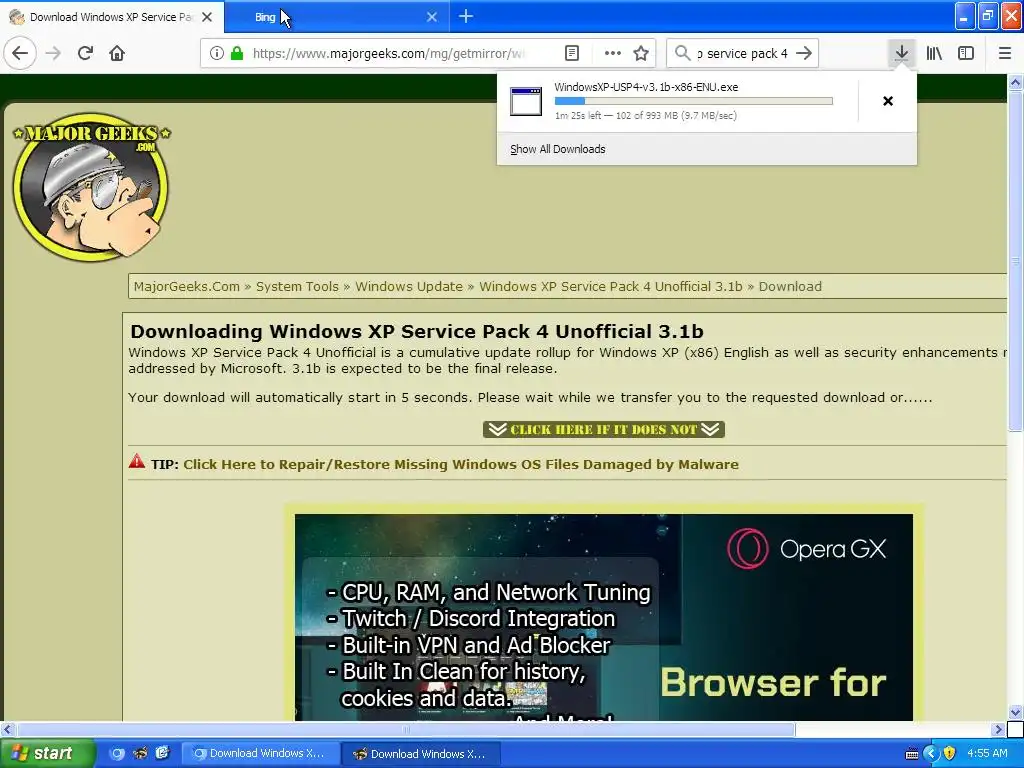Toggle the Downloads toolbar arrow button
The width and height of the screenshot is (1024, 768).
[x=901, y=53]
